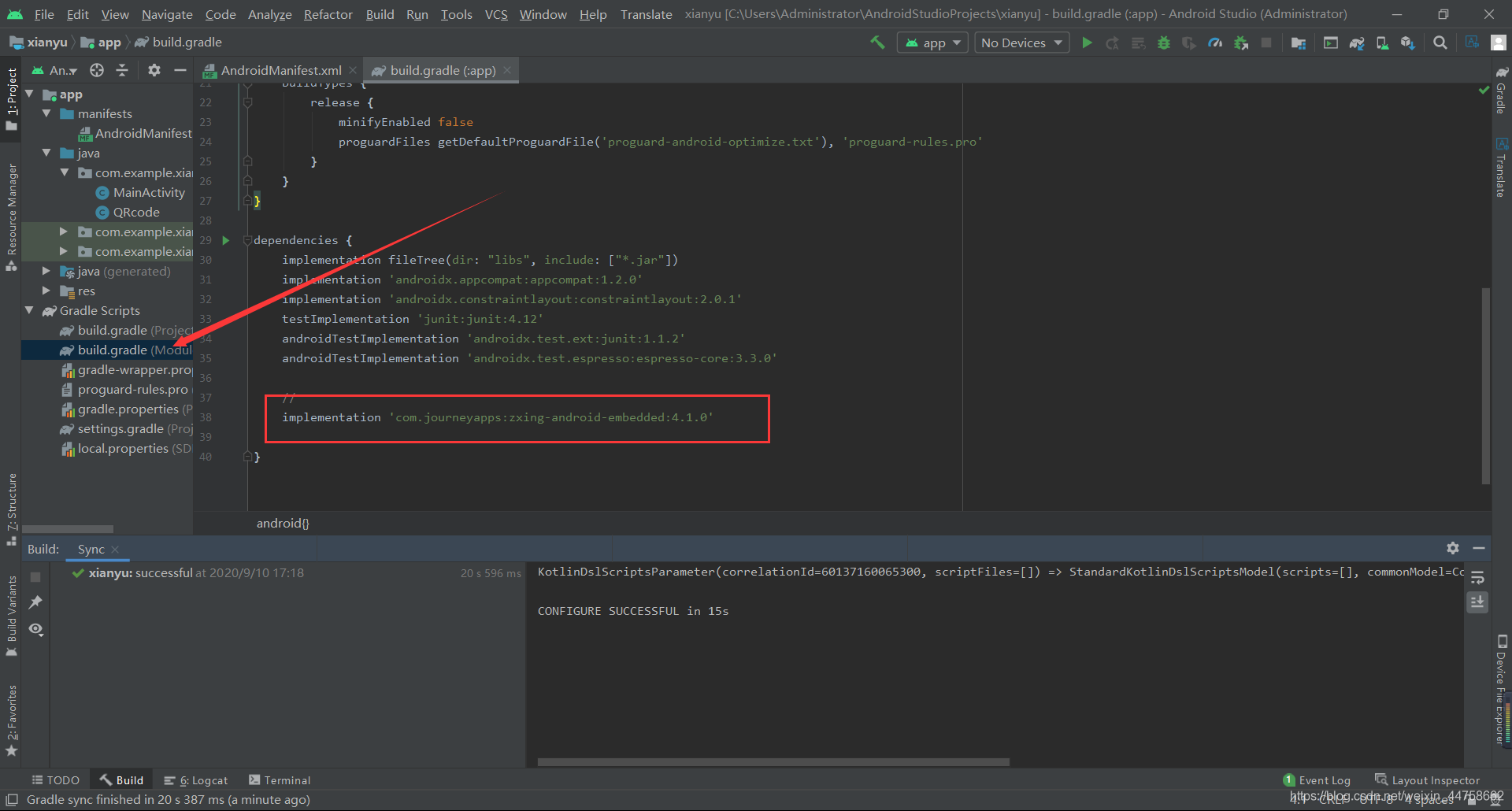
Task: Select QRcode class in project tree
Action: point(135,212)
